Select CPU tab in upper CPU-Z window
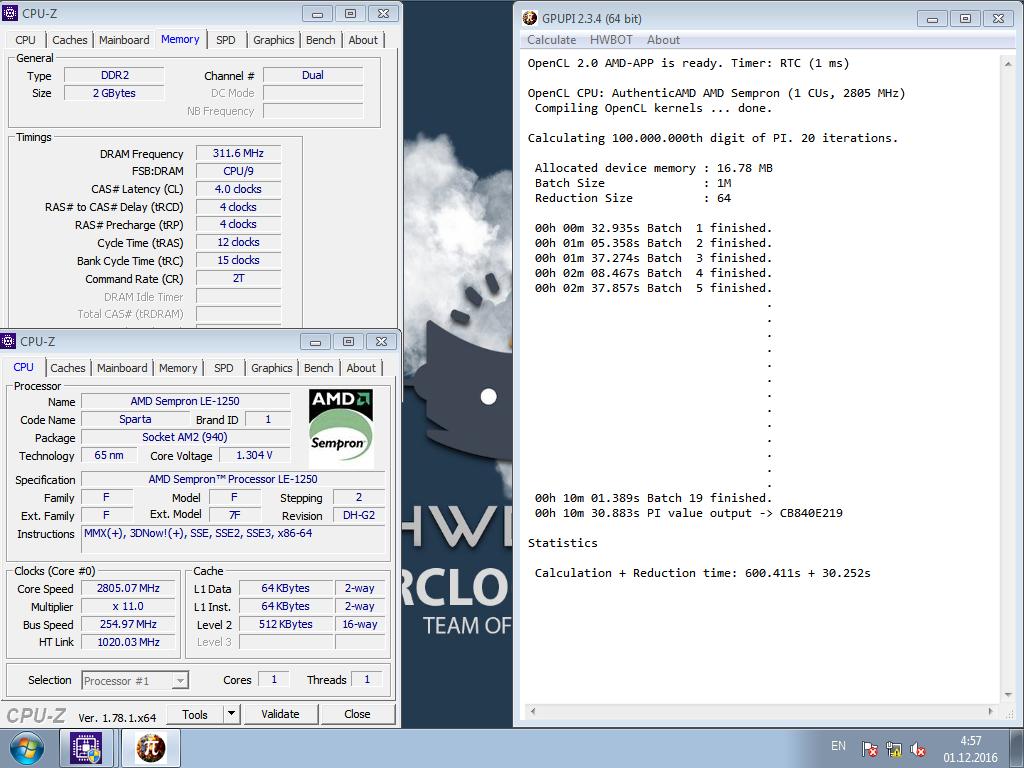The width and height of the screenshot is (1024, 768). tap(25, 40)
